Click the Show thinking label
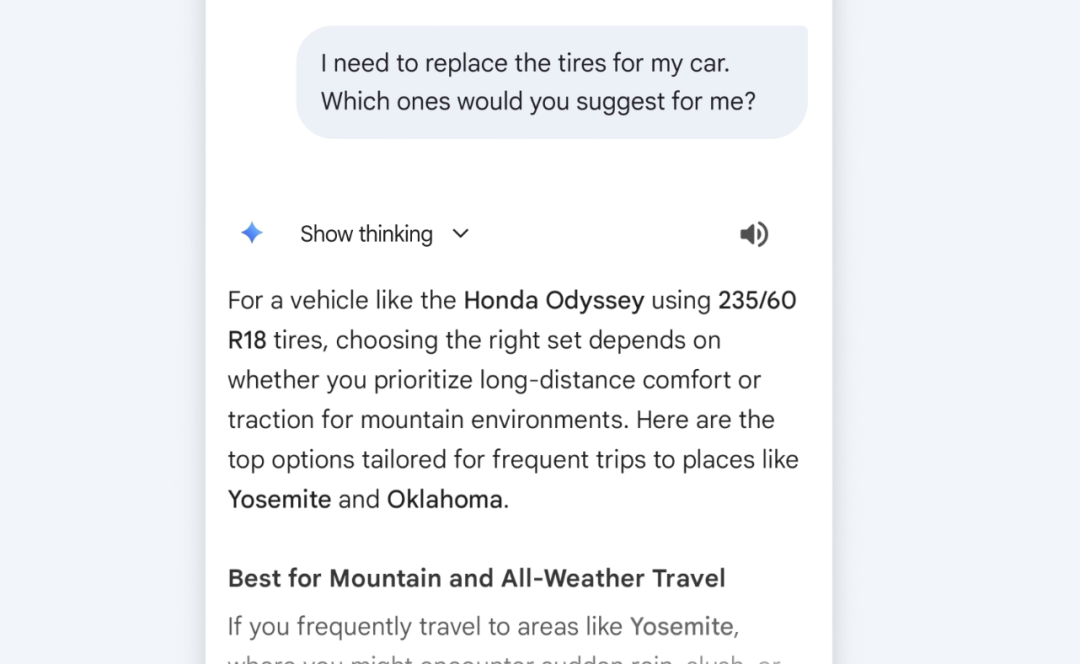The height and width of the screenshot is (664, 1080). [x=366, y=234]
